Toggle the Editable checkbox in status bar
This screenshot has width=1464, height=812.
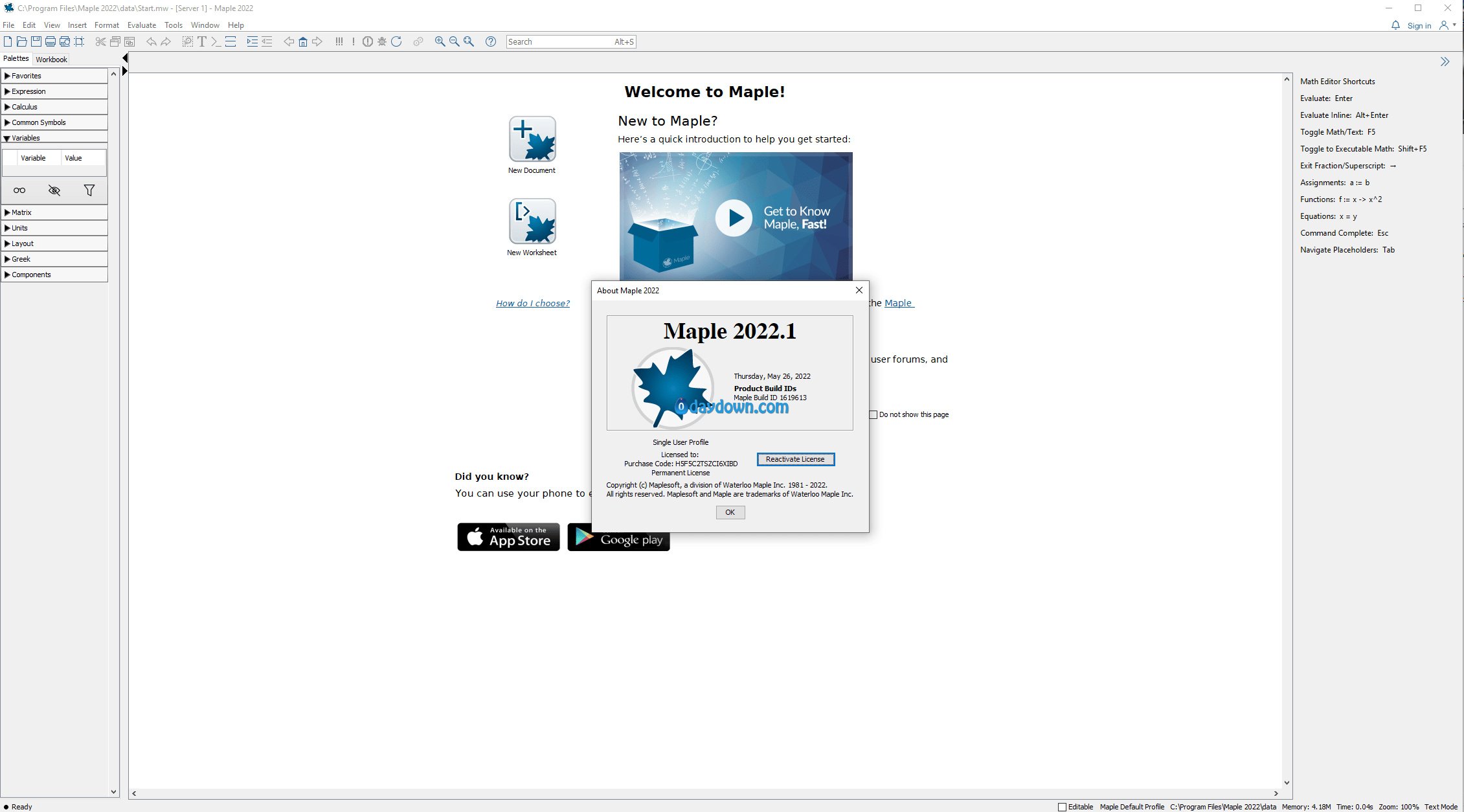pyautogui.click(x=1062, y=807)
